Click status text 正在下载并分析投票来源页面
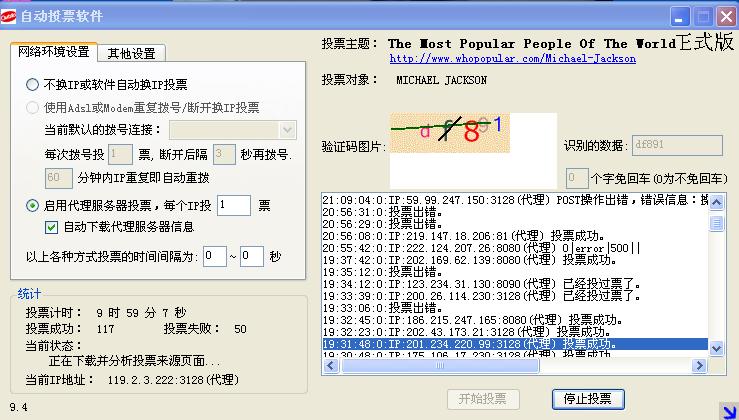Viewport: 739px width, 420px height. point(135,362)
